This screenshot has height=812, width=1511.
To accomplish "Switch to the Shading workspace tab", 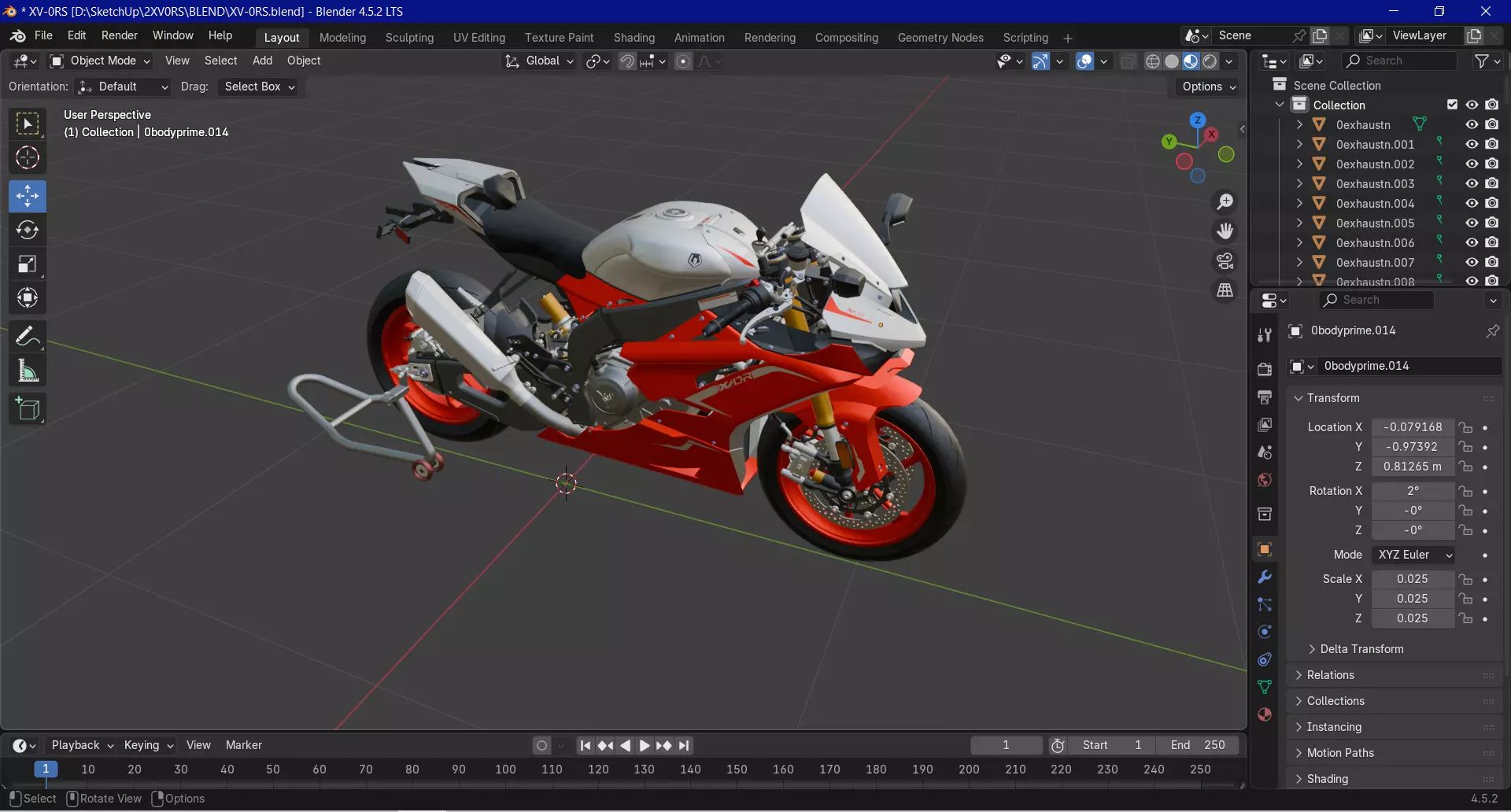I will pyautogui.click(x=634, y=38).
